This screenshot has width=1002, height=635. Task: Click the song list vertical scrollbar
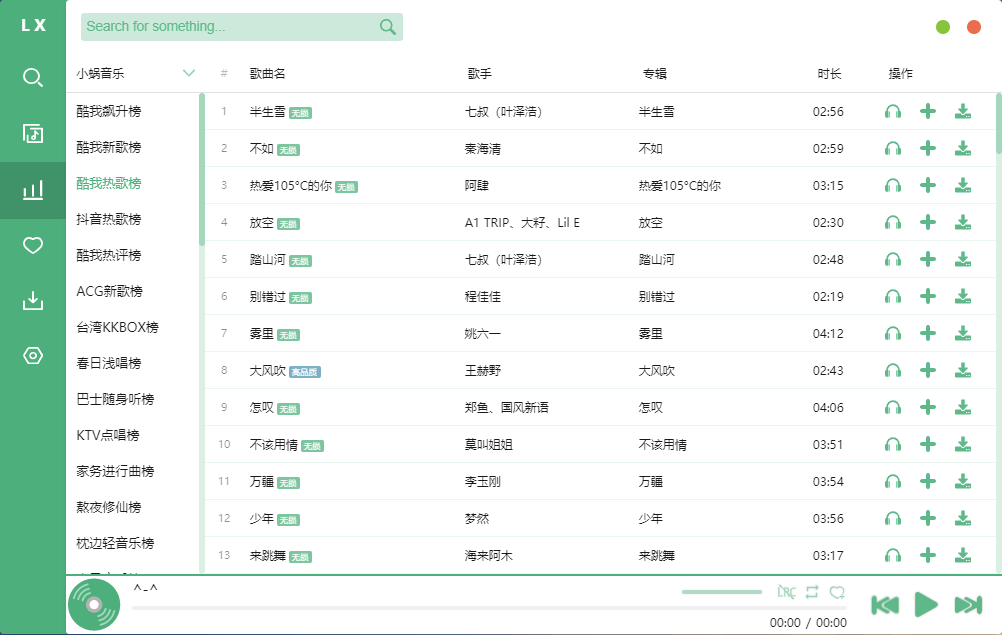(x=999, y=124)
